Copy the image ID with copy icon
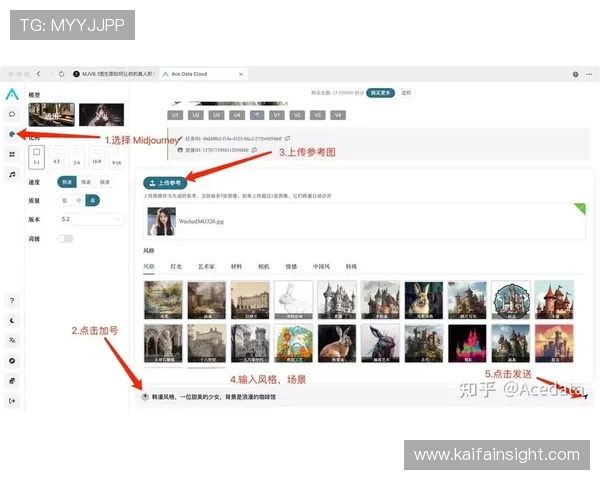Viewport: 600px width, 480px height. (254, 150)
